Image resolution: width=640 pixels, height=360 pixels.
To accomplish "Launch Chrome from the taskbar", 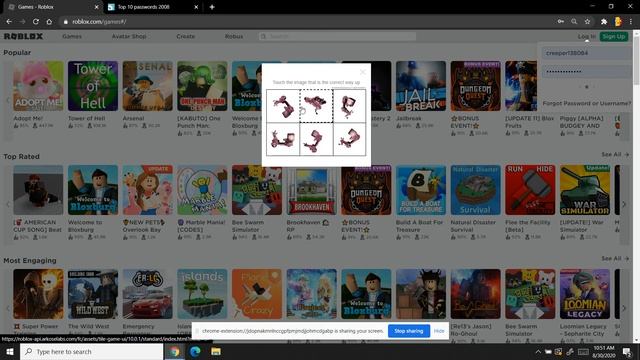I will pyautogui.click(x=175, y=351).
